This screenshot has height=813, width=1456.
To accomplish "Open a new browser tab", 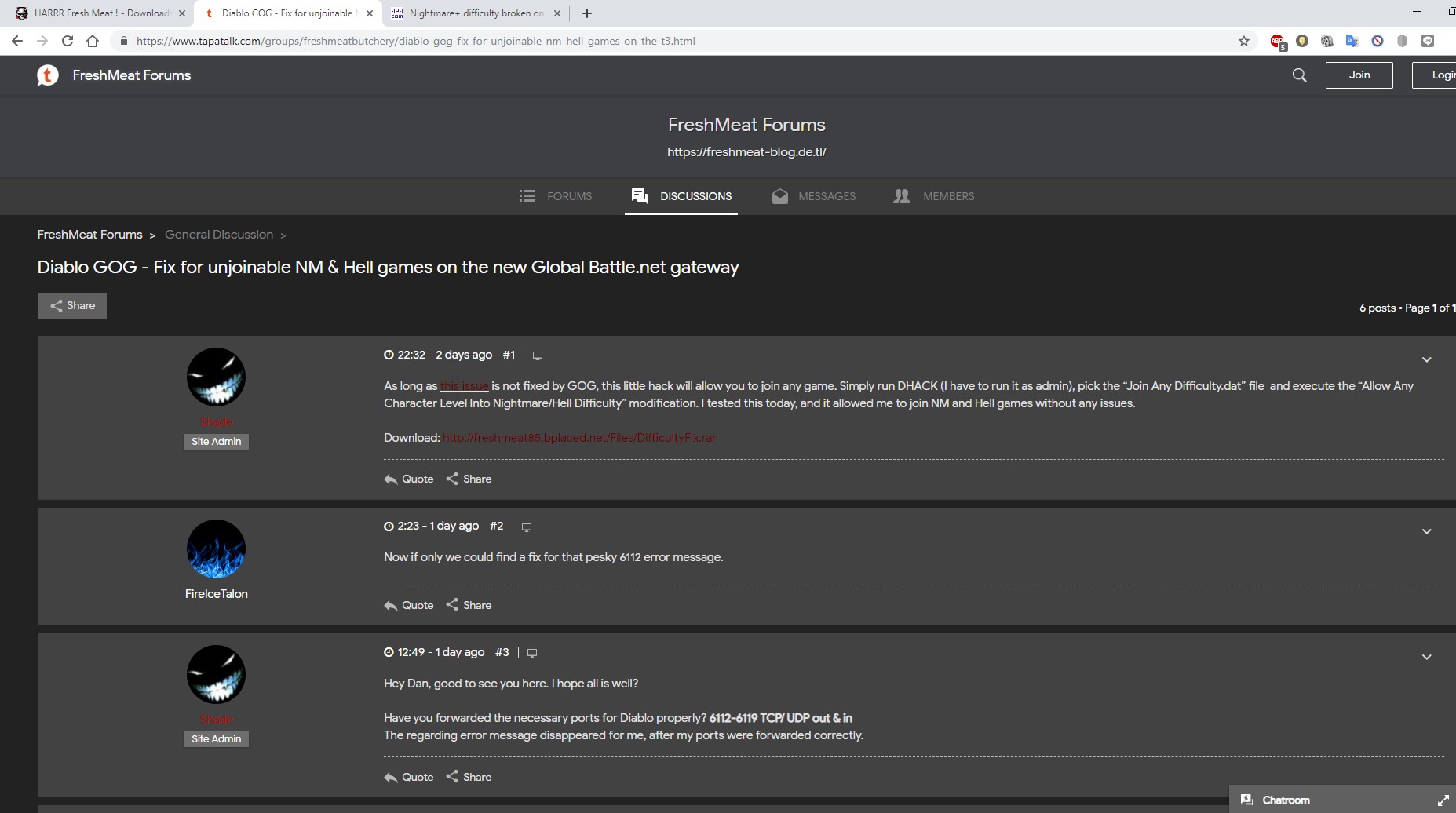I will [587, 13].
